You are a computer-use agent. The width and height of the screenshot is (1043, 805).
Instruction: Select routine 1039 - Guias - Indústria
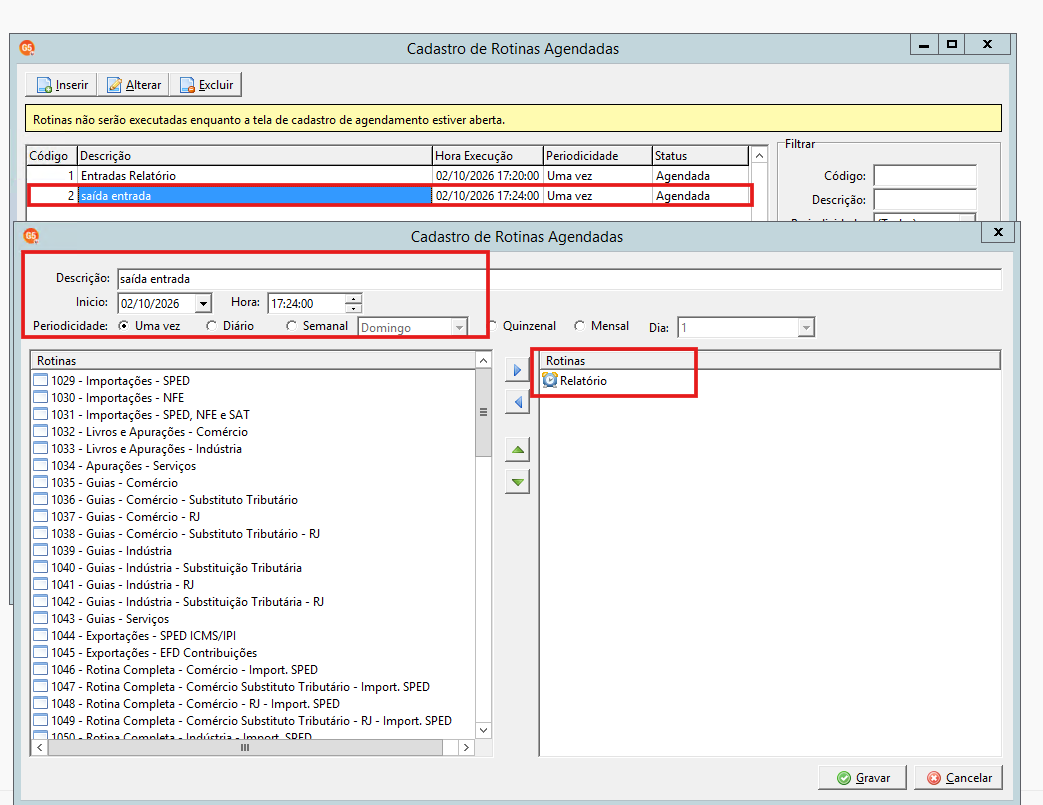click(x=103, y=551)
